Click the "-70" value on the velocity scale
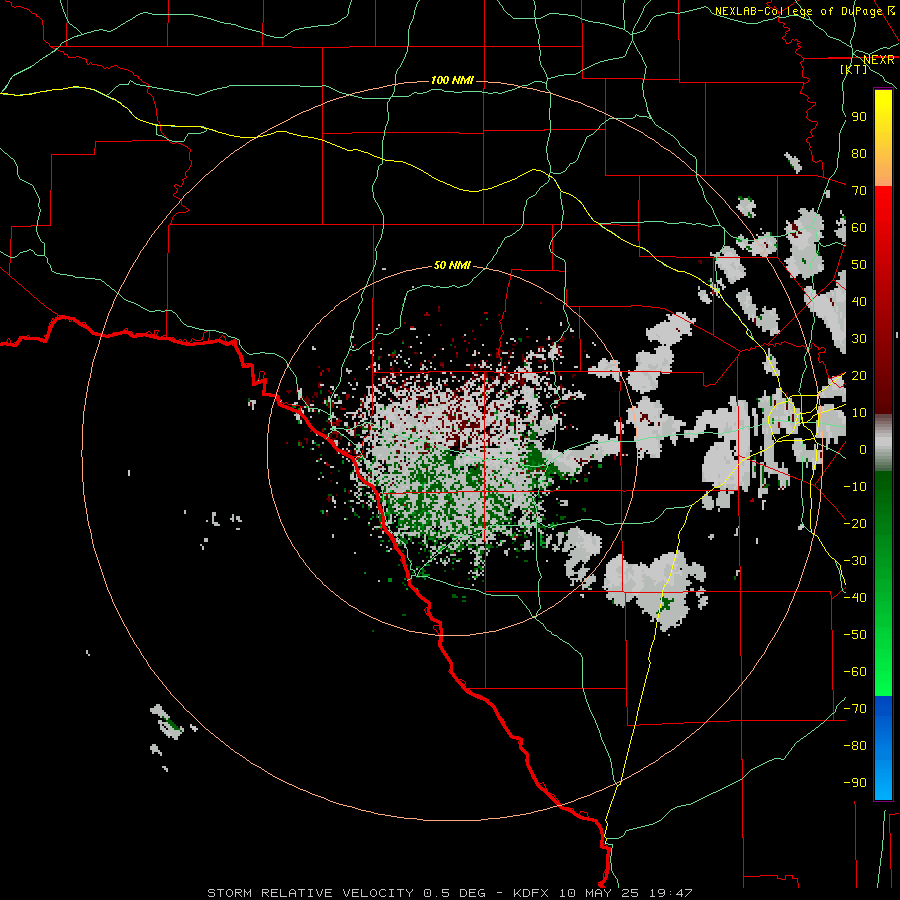Screen dimensions: 900x900 [855, 709]
